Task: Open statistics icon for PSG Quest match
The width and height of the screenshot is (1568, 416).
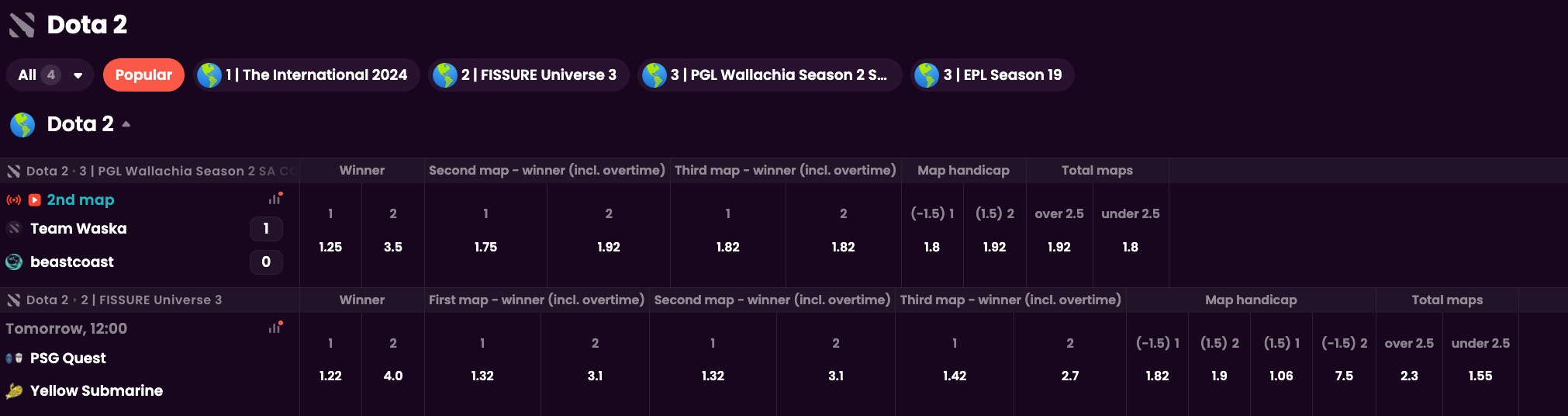Action: [275, 328]
